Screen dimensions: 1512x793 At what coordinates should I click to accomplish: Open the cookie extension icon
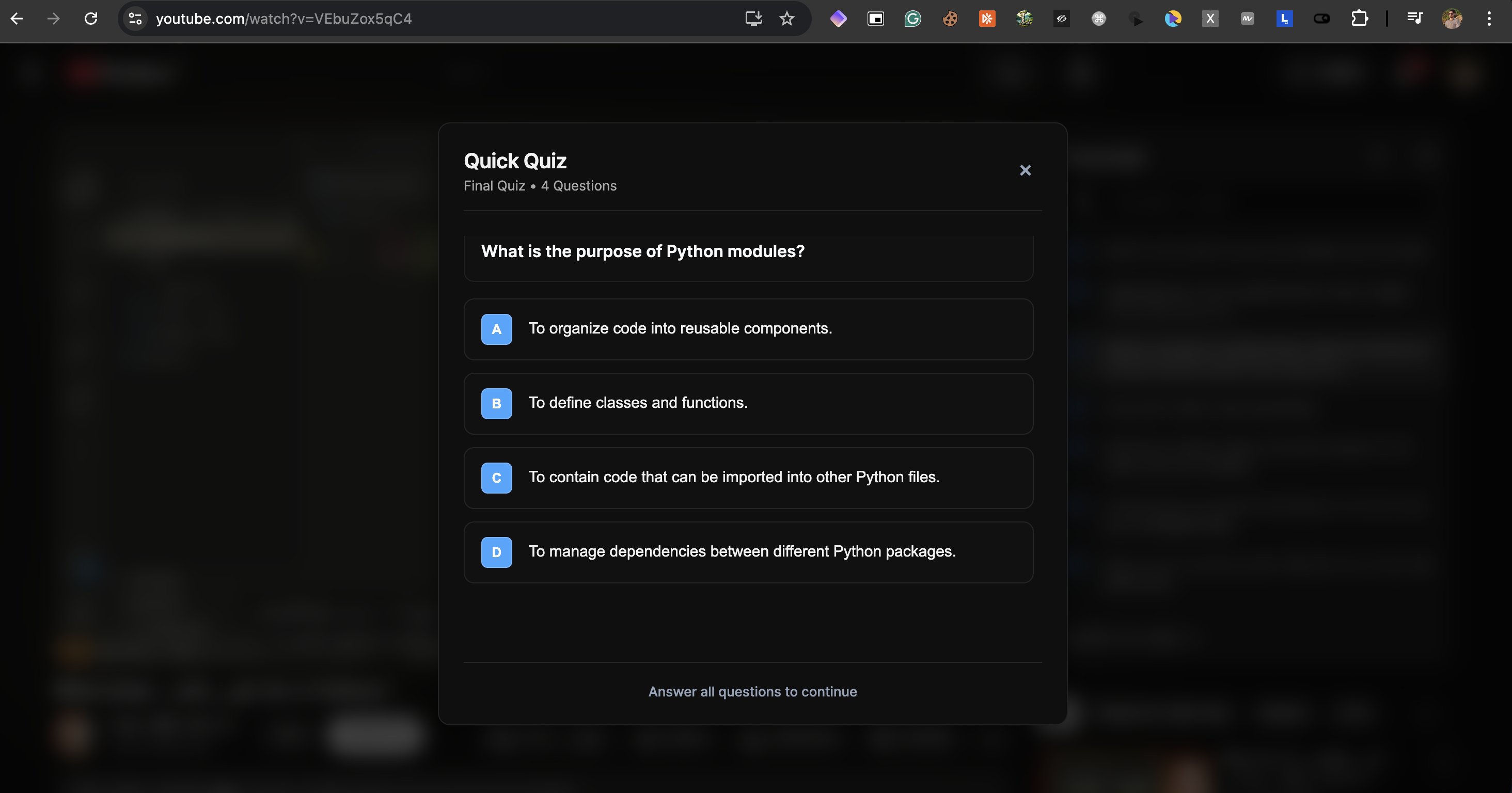tap(950, 19)
